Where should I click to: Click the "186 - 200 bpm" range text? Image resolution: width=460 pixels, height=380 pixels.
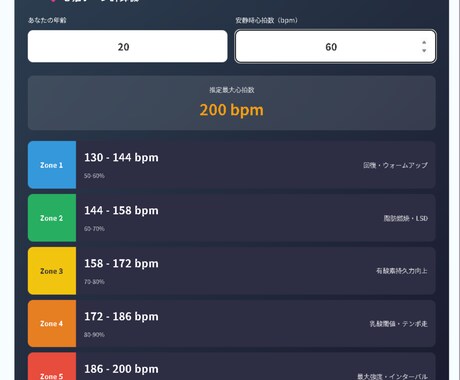(121, 369)
